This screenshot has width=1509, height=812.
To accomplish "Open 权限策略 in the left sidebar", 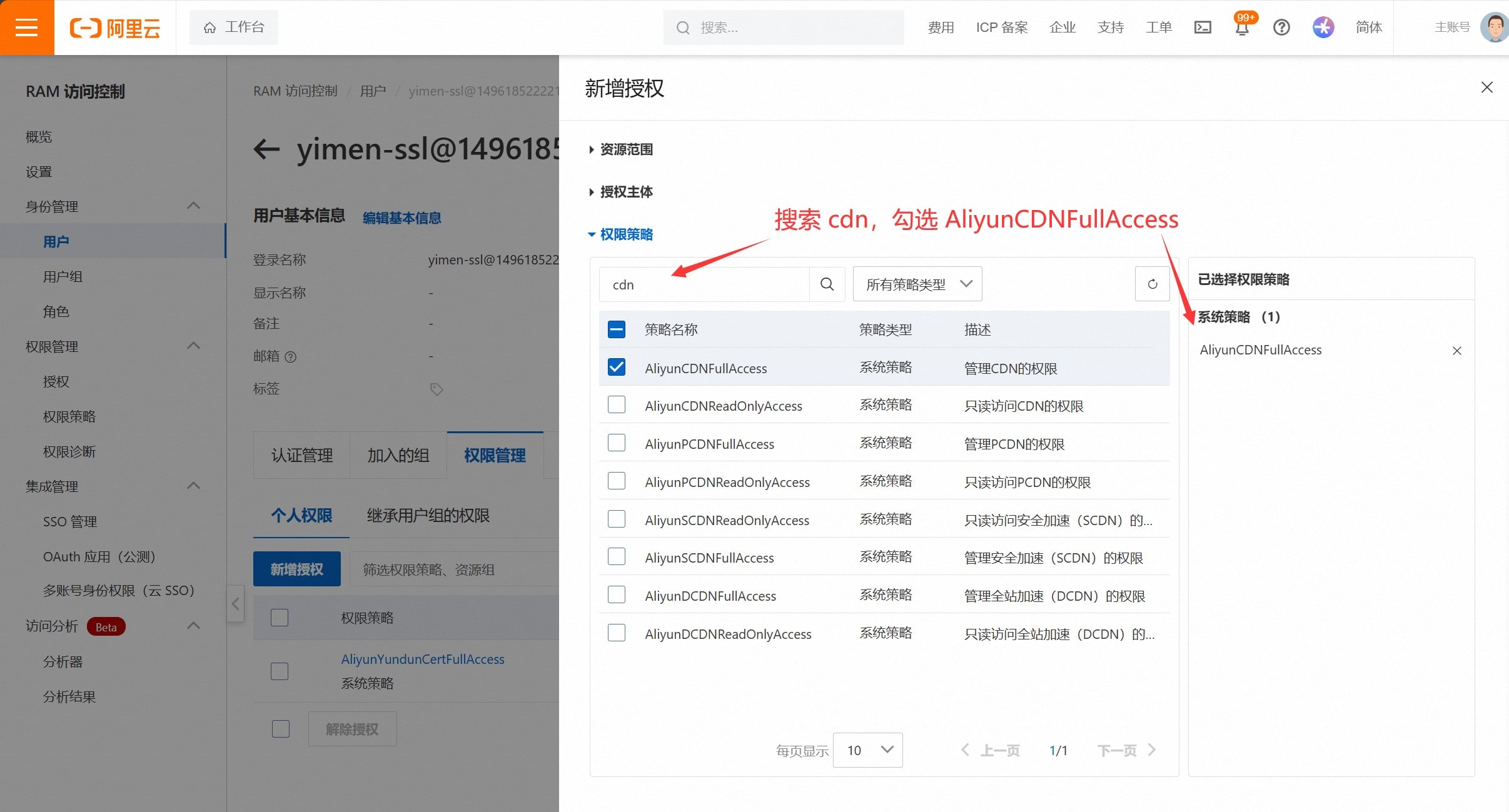I will click(x=69, y=416).
